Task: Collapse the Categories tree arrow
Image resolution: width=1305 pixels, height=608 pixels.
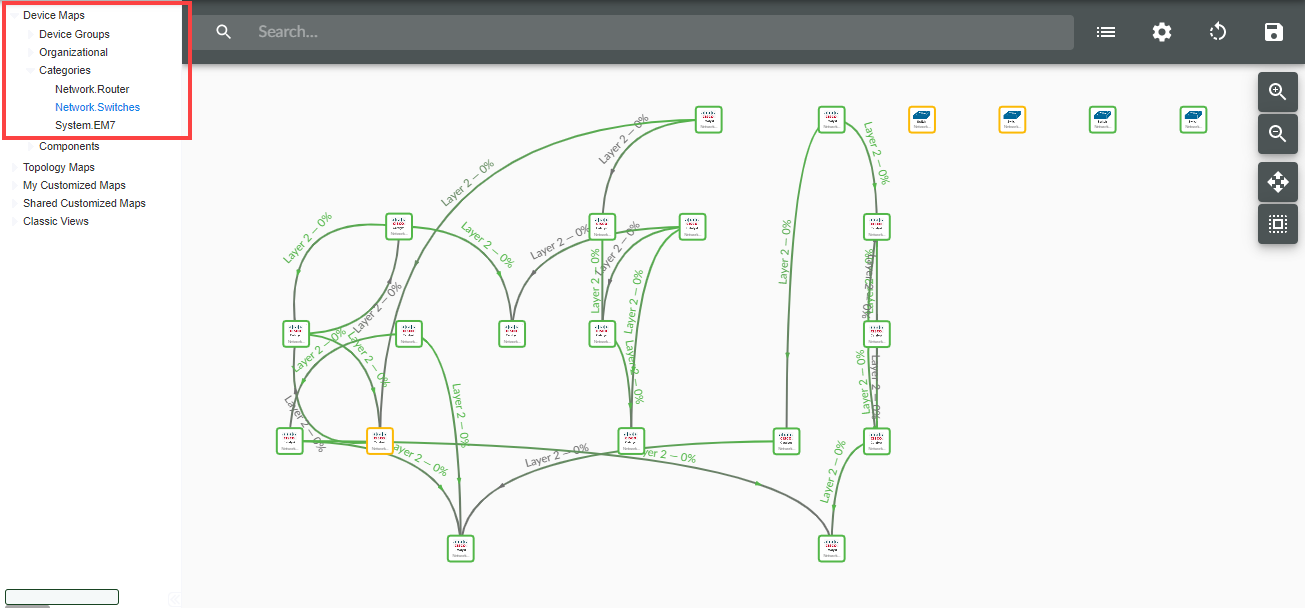Action: click(29, 71)
